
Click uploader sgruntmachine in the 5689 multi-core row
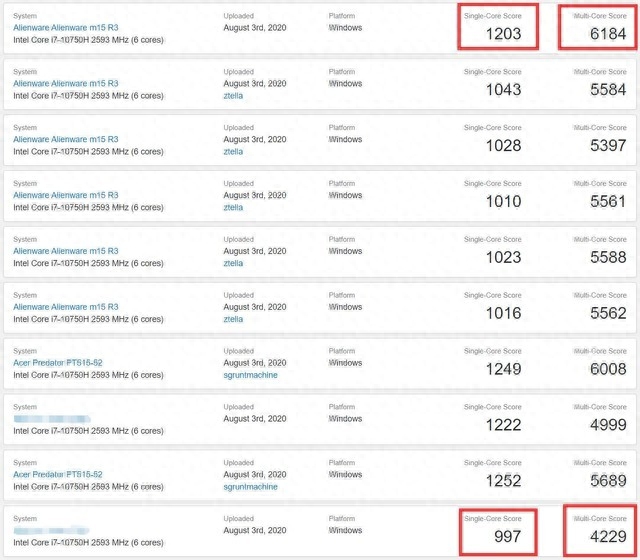coord(250,487)
